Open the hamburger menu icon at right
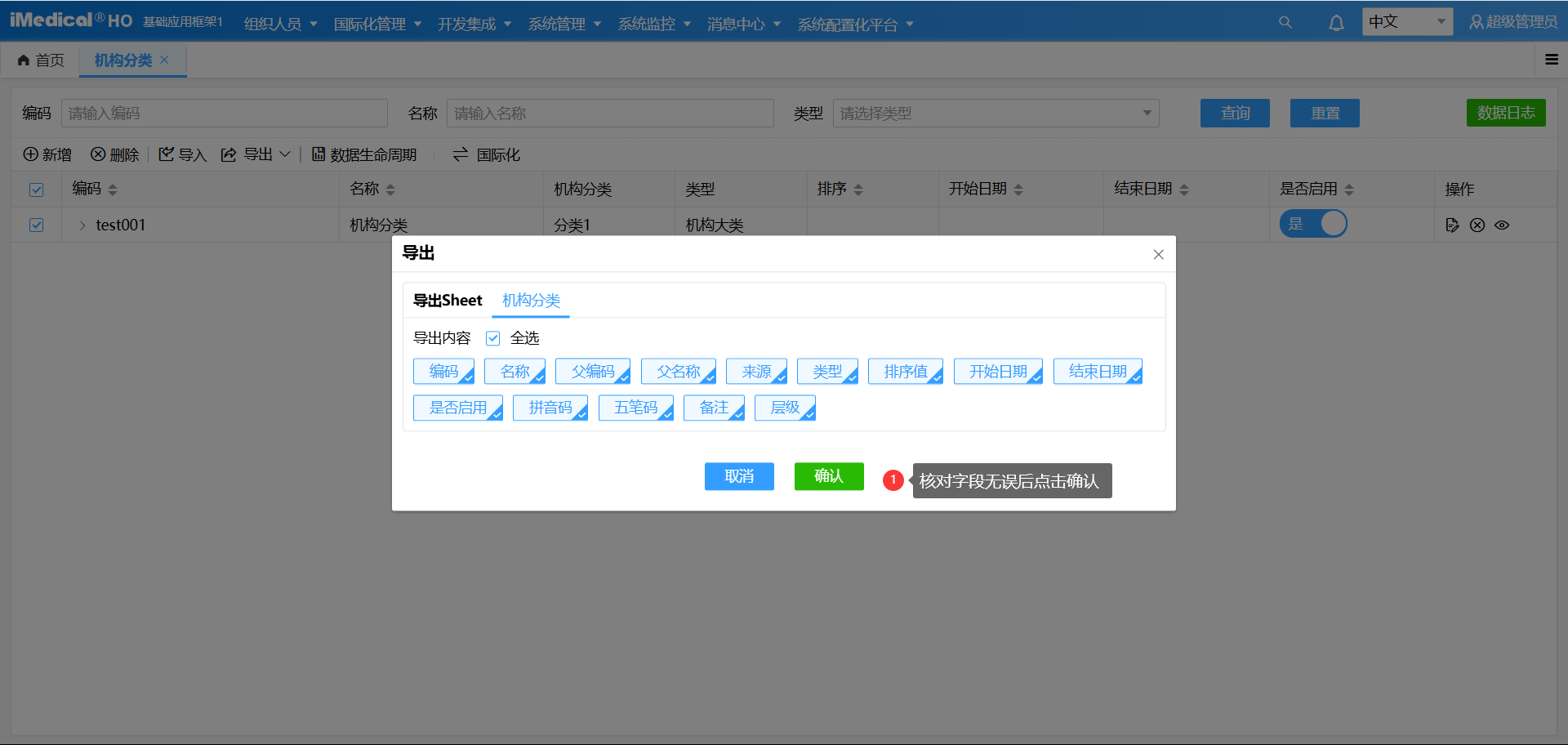Viewport: 1568px width, 745px height. [1552, 60]
